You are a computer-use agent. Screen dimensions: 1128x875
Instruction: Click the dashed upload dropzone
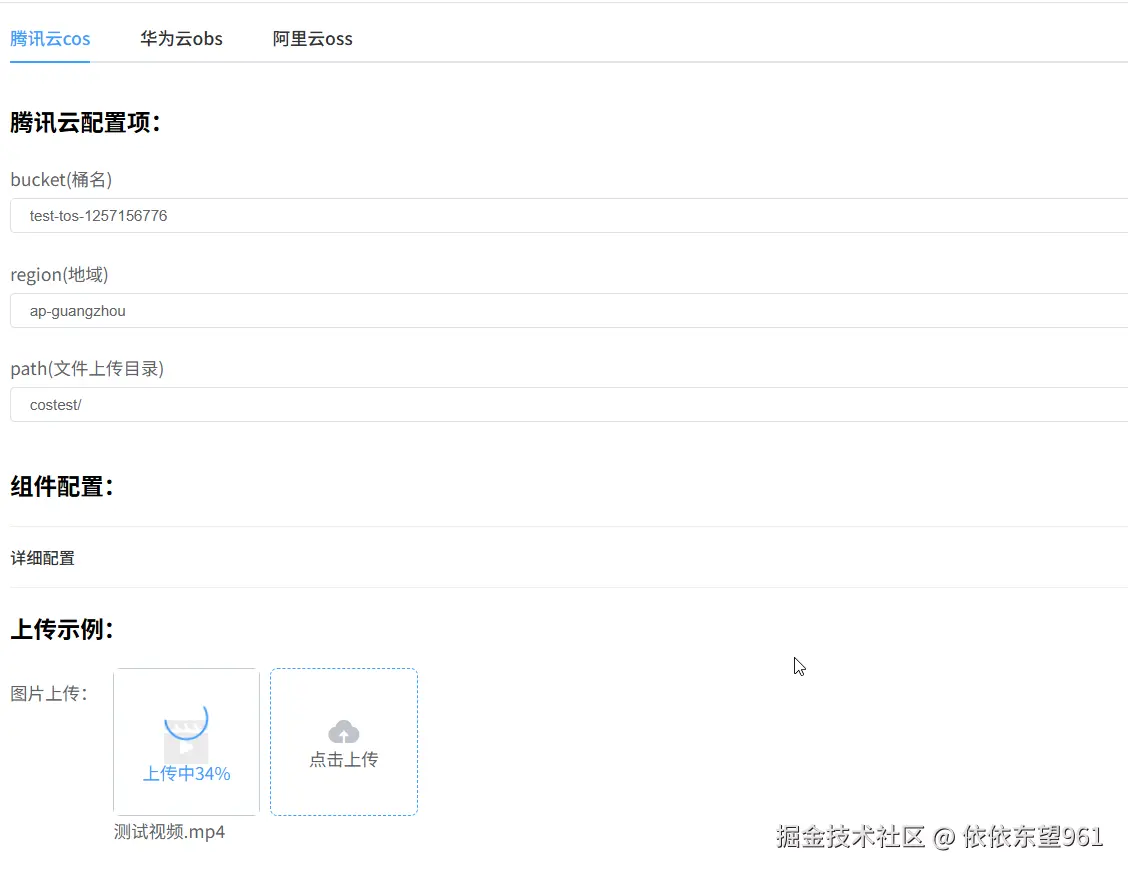tap(343, 741)
